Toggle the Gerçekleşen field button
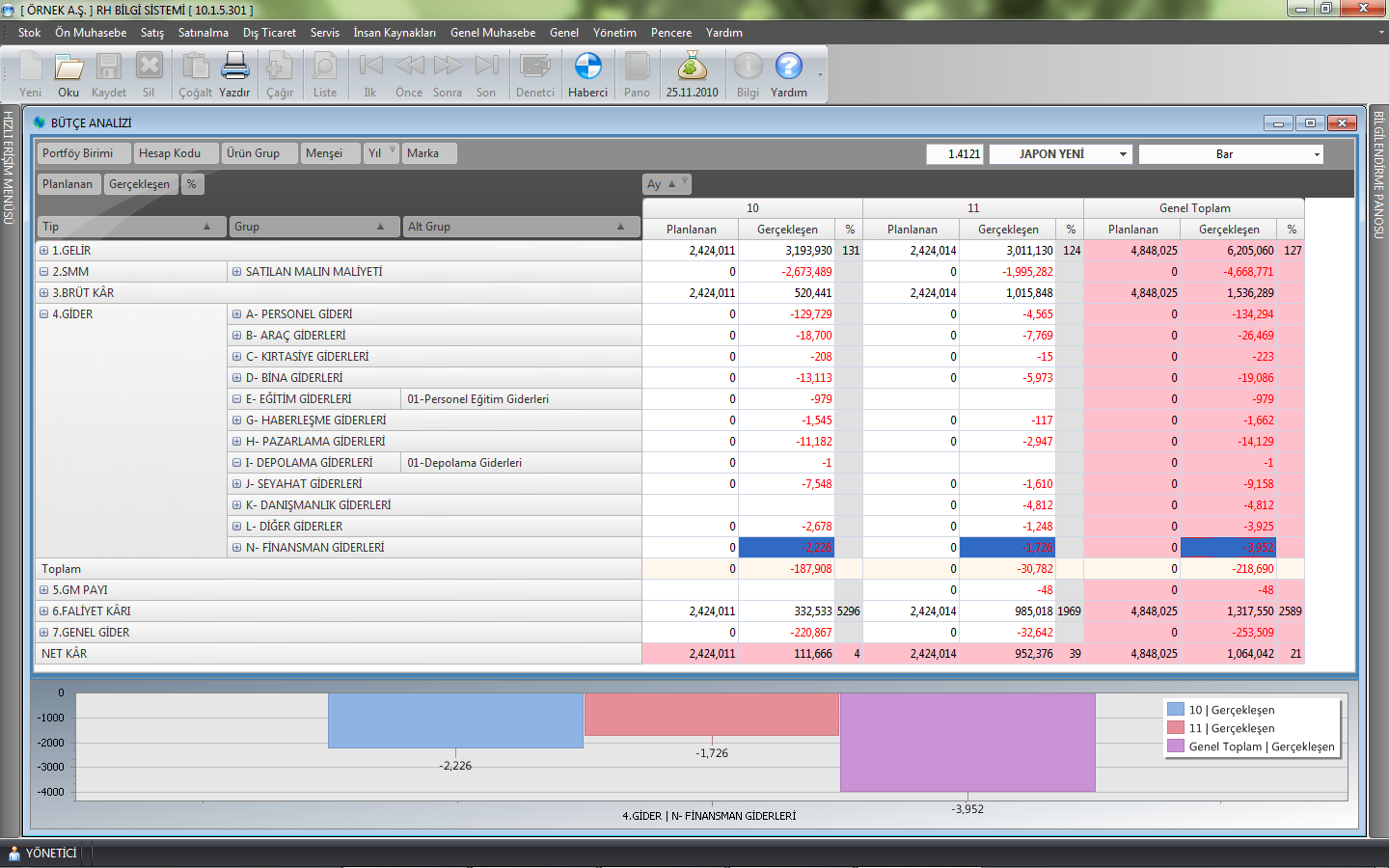Viewport: 1389px width, 868px height. pos(139,184)
